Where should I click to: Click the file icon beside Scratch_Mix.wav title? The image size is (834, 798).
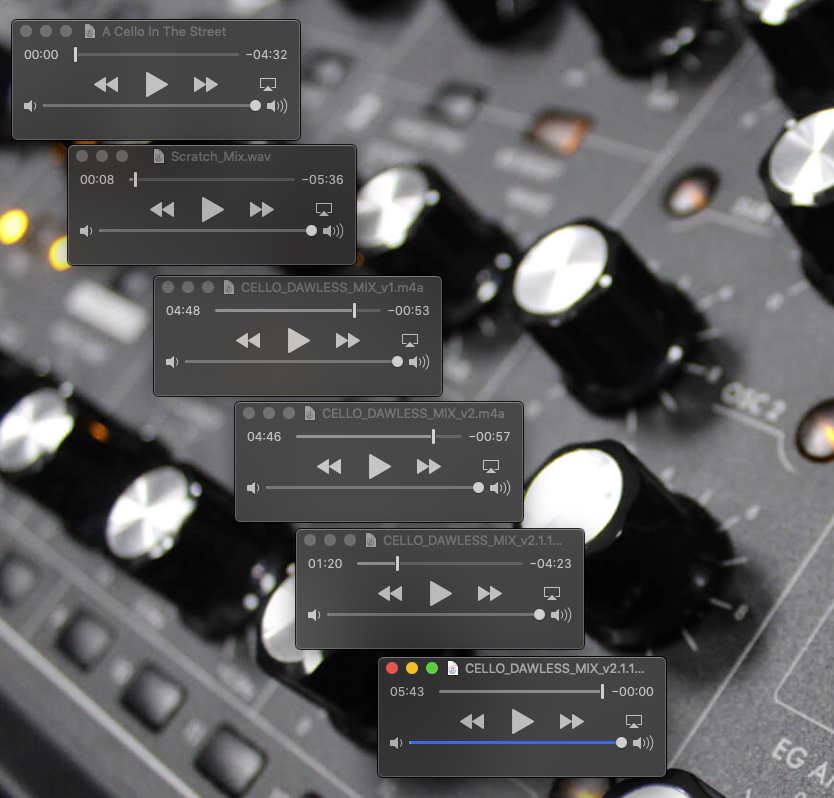[159, 156]
